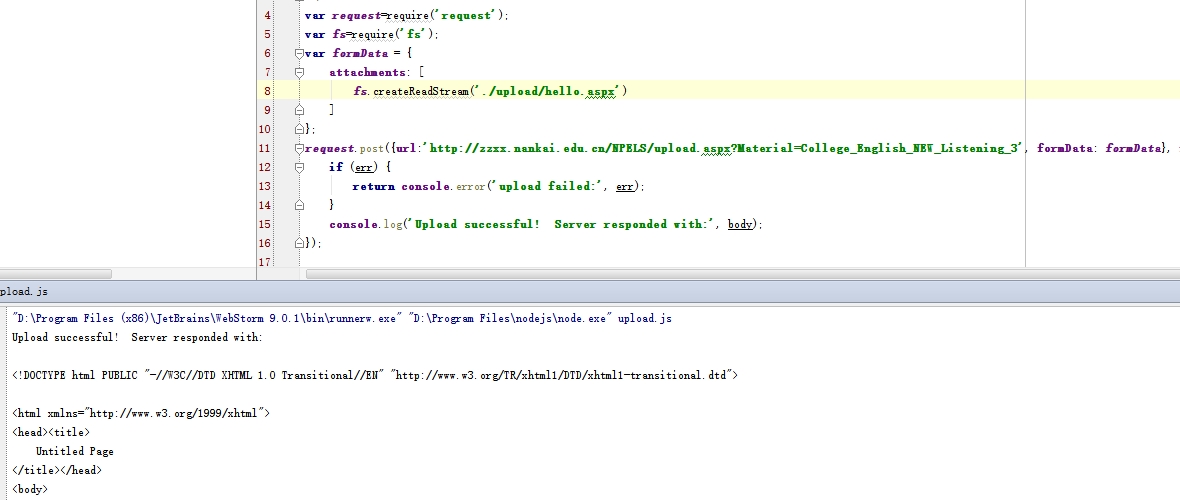Collapse the request.post call fold on line 11
1180x500 pixels.
(299, 148)
